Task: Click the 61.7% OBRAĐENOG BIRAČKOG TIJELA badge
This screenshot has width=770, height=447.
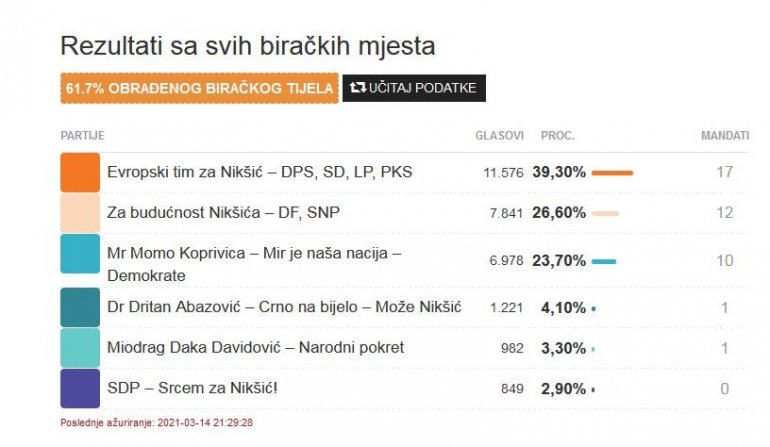Action: point(199,88)
